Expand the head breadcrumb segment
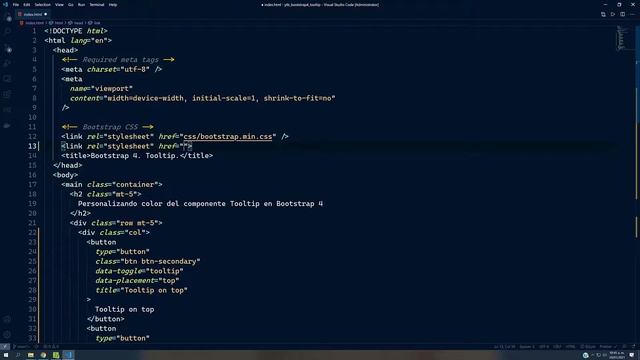This screenshot has width=640, height=360. tap(76, 23)
